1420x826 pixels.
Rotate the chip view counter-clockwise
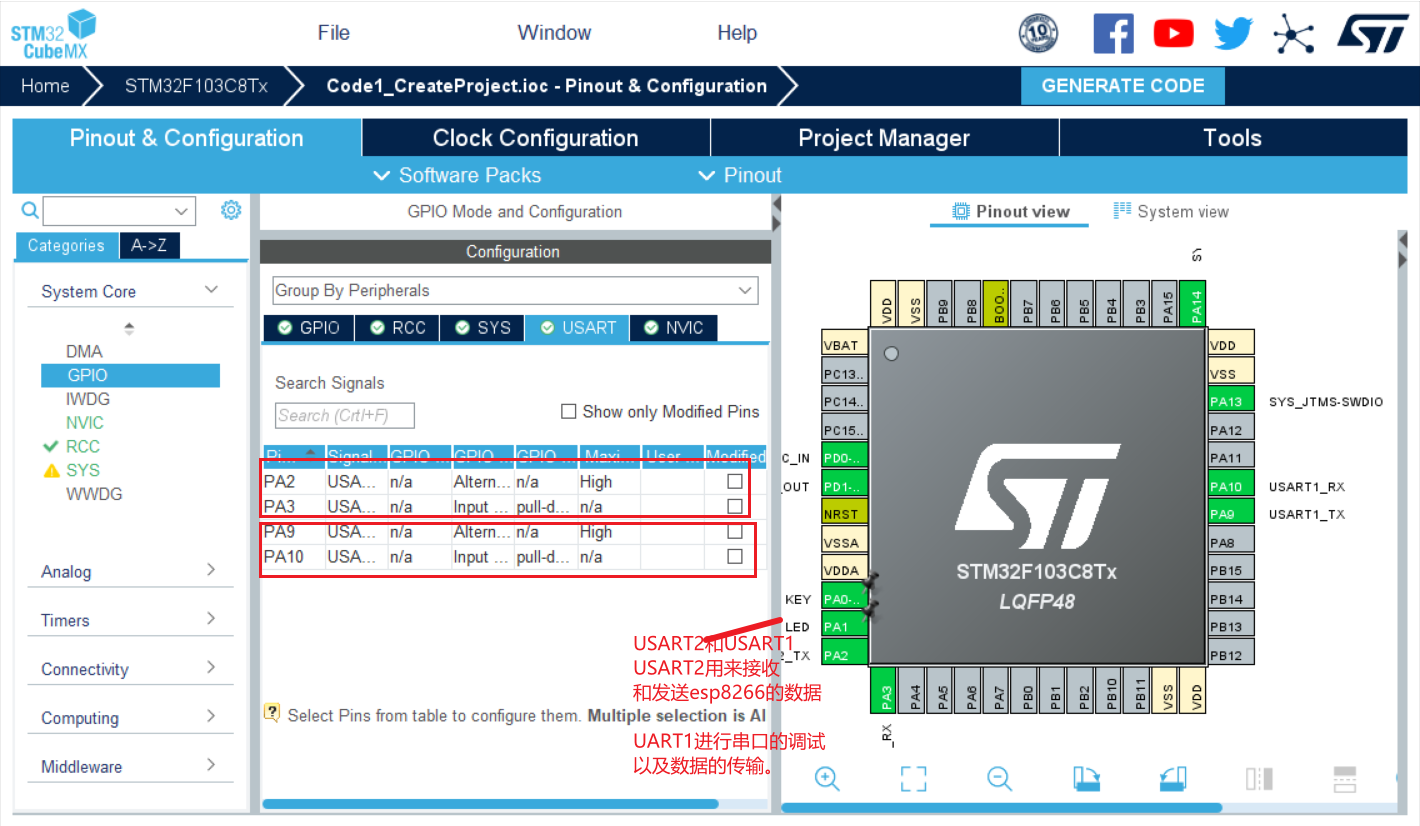pyautogui.click(x=1173, y=778)
